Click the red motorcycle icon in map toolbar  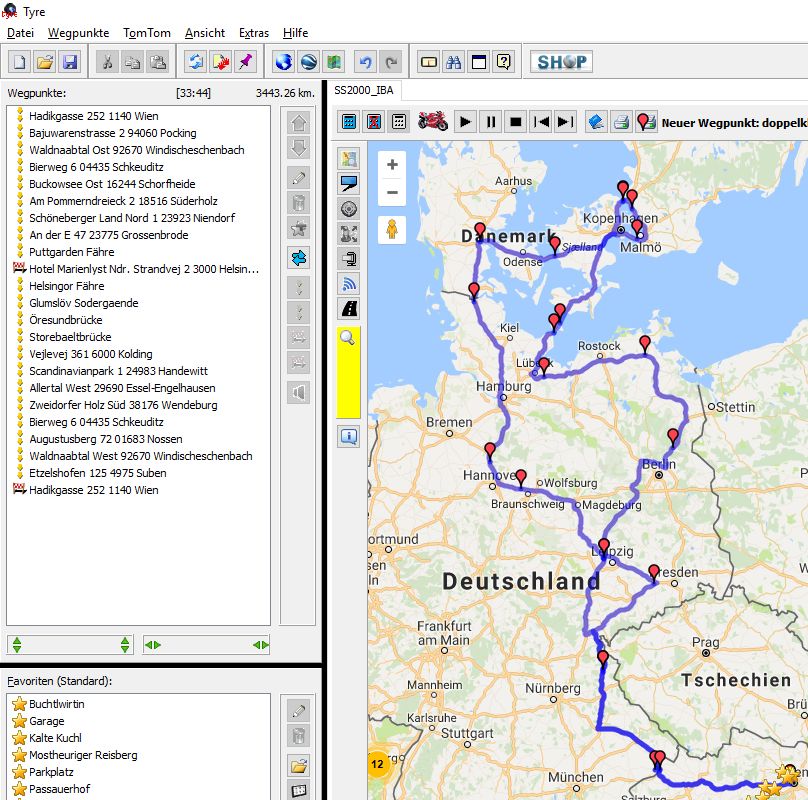432,122
